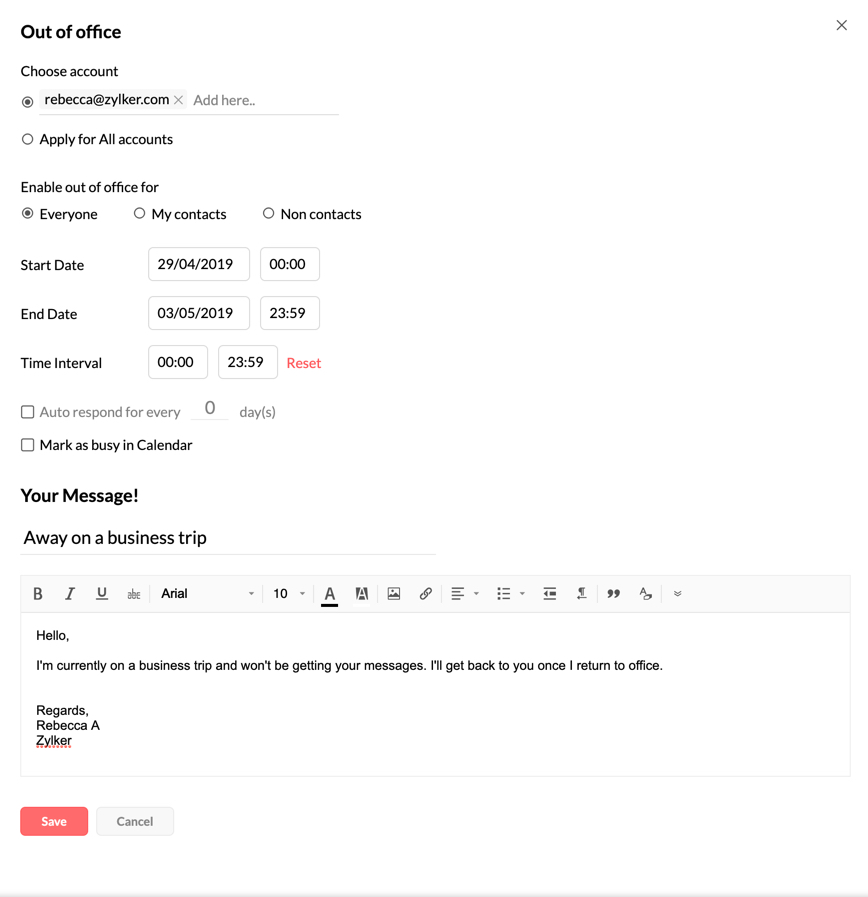Clear formatting from the text

point(645,594)
